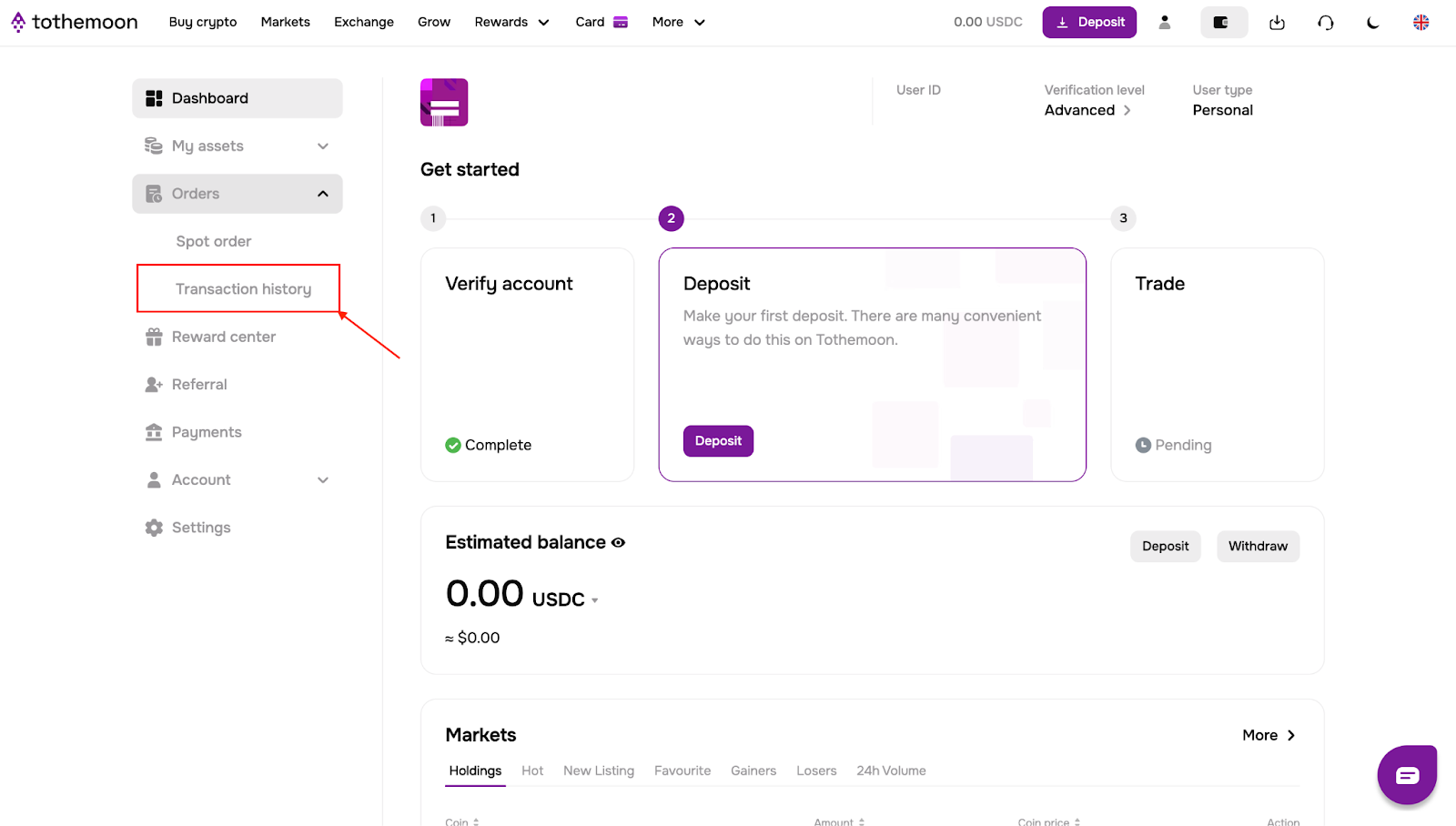Image resolution: width=1456 pixels, height=826 pixels.
Task: Click the Withdraw button
Action: [1259, 547]
